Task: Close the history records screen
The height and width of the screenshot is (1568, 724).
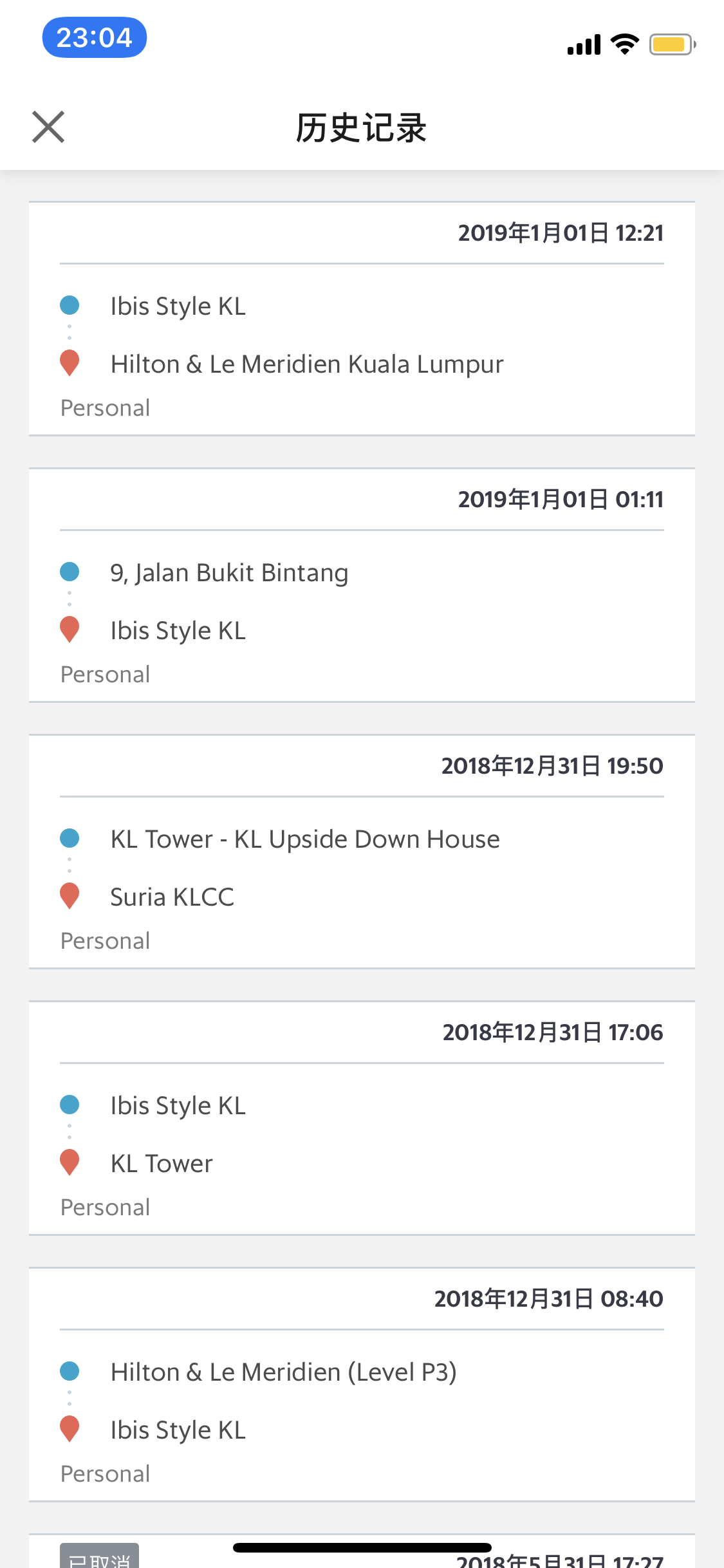Action: (48, 127)
